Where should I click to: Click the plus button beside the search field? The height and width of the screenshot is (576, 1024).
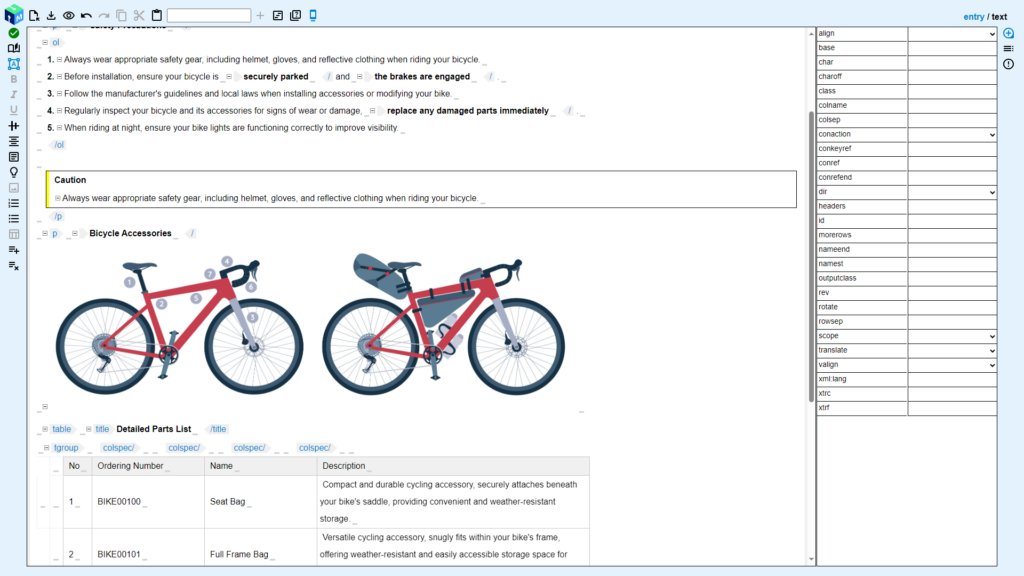260,15
